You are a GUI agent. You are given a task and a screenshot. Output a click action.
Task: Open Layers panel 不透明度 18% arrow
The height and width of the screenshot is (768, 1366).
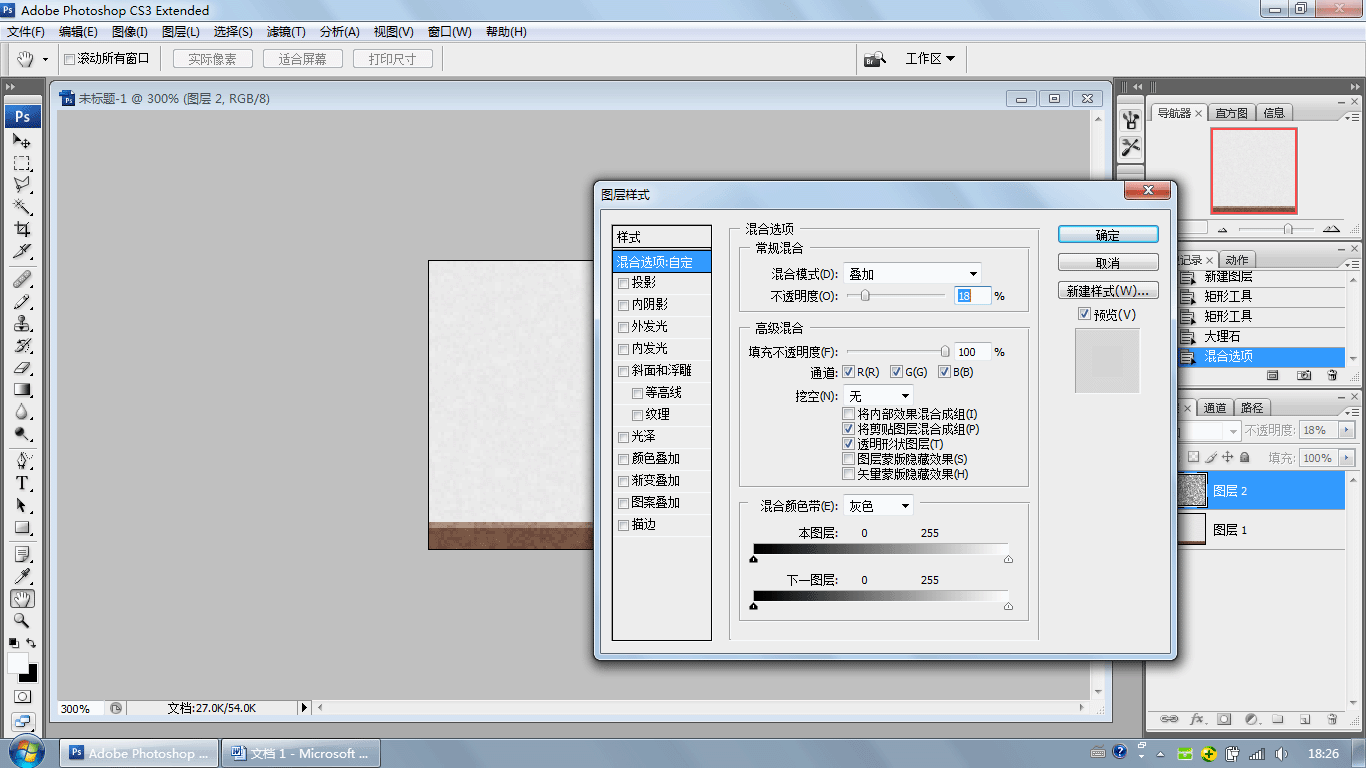point(1348,430)
